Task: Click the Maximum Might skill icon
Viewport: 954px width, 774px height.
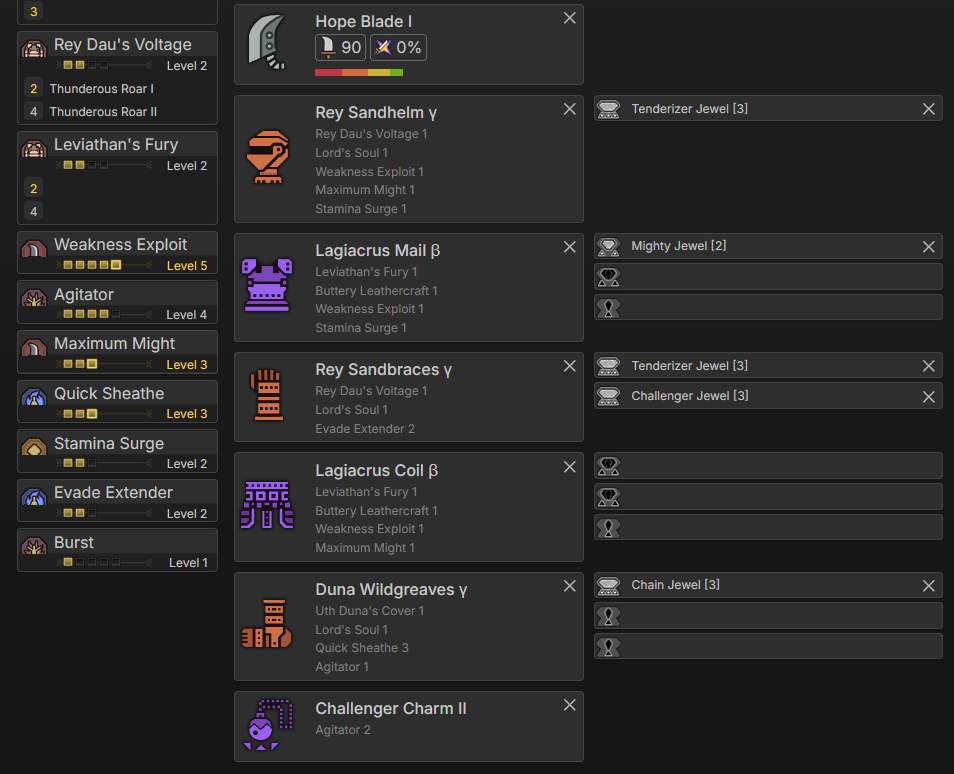Action: (x=34, y=347)
